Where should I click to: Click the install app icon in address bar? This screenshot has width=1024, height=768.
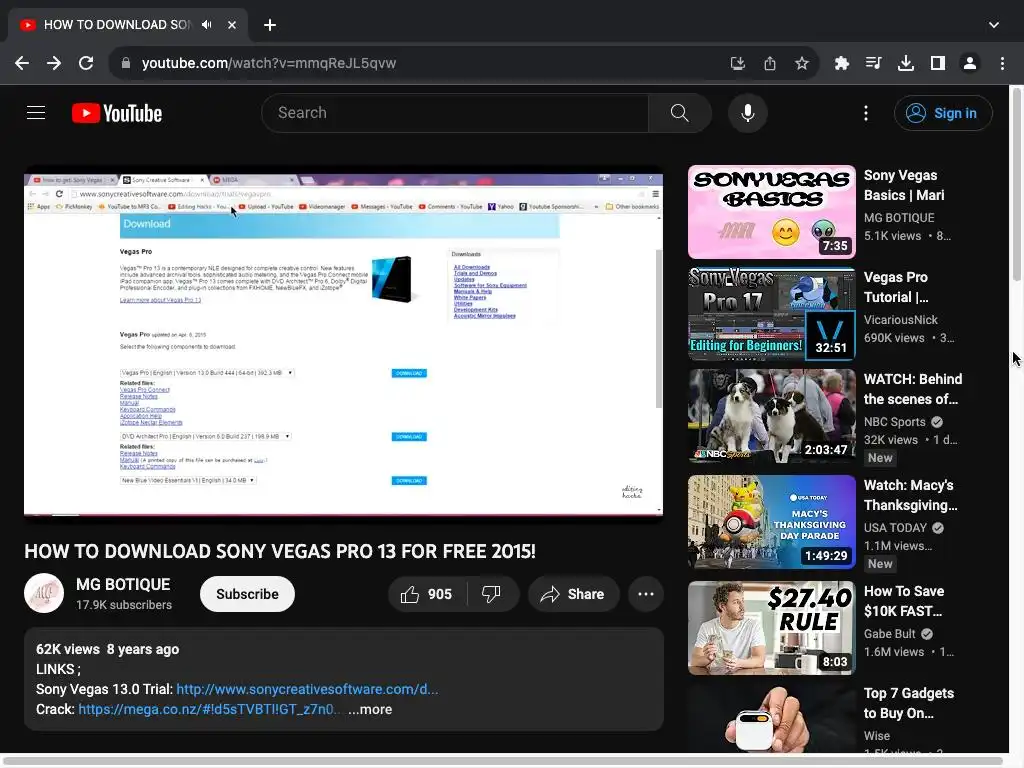pyautogui.click(x=738, y=63)
